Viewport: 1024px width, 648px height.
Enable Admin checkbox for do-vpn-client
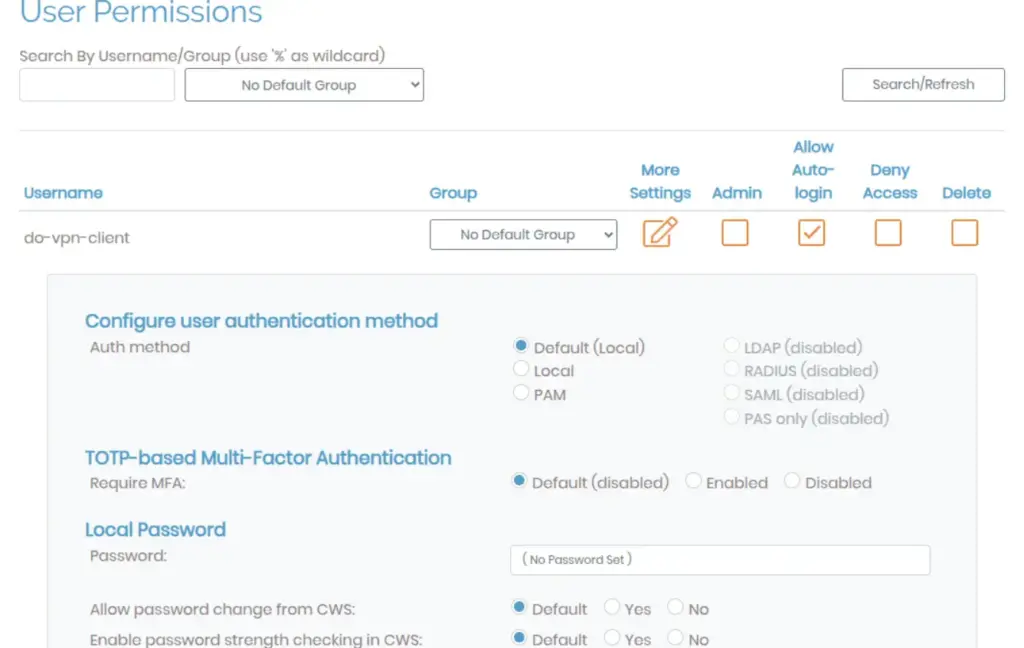(x=735, y=233)
